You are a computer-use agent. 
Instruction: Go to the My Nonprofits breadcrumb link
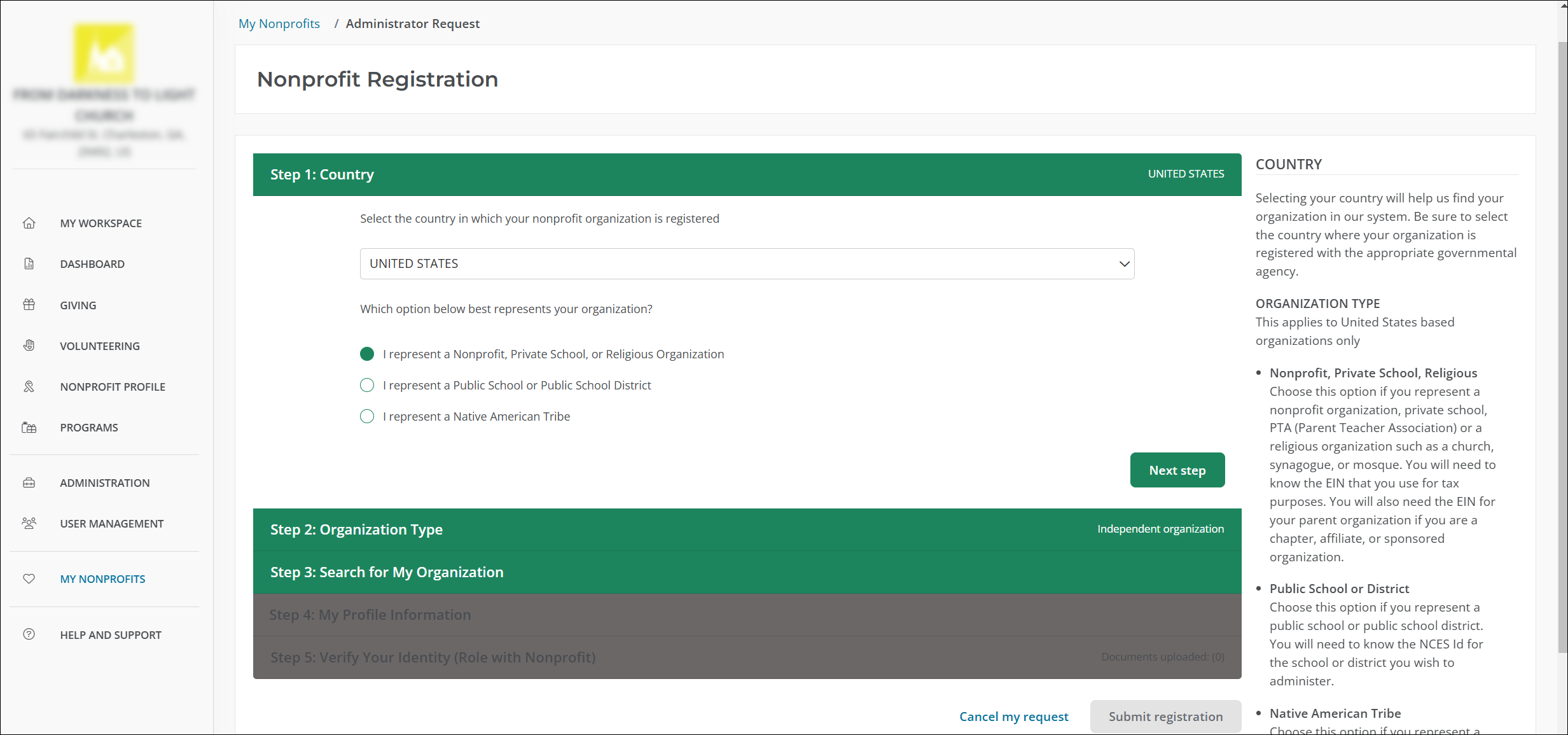coord(279,24)
